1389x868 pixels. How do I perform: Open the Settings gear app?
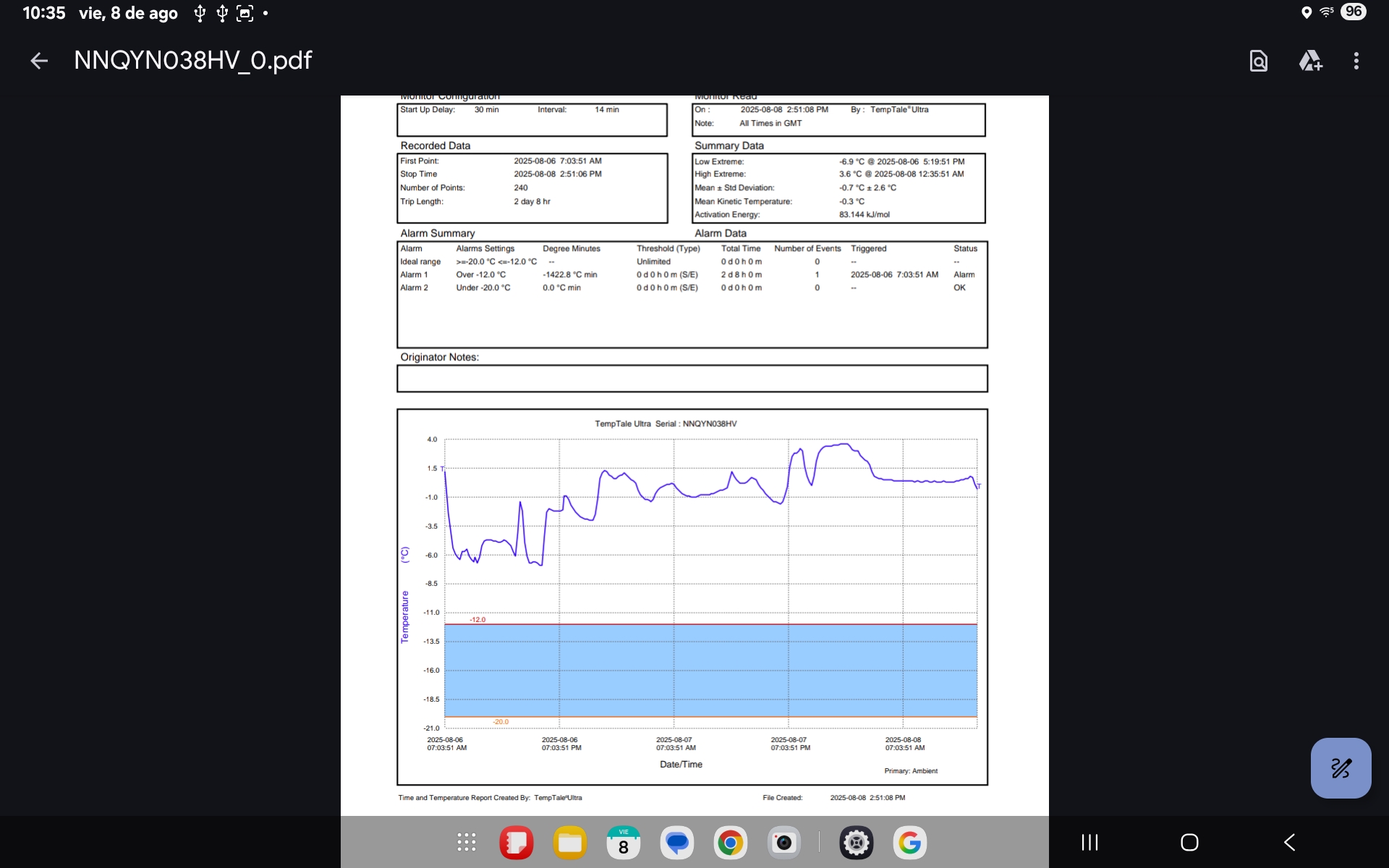tap(856, 842)
